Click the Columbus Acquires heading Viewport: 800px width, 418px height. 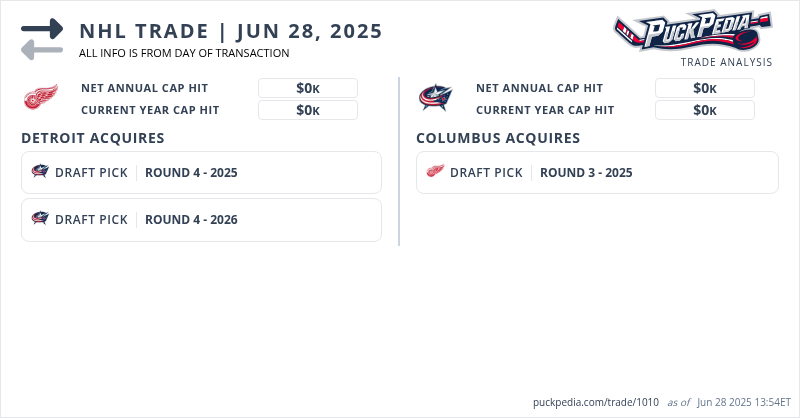point(498,138)
